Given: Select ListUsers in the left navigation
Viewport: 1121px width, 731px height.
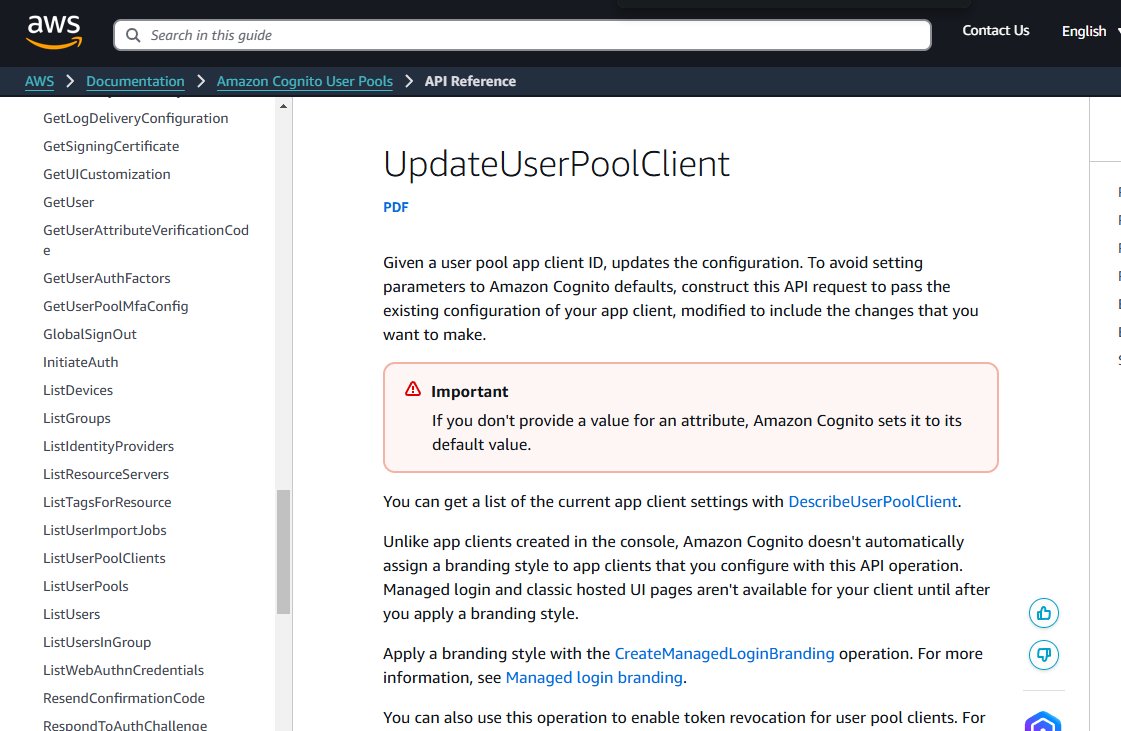Looking at the screenshot, I should point(71,614).
